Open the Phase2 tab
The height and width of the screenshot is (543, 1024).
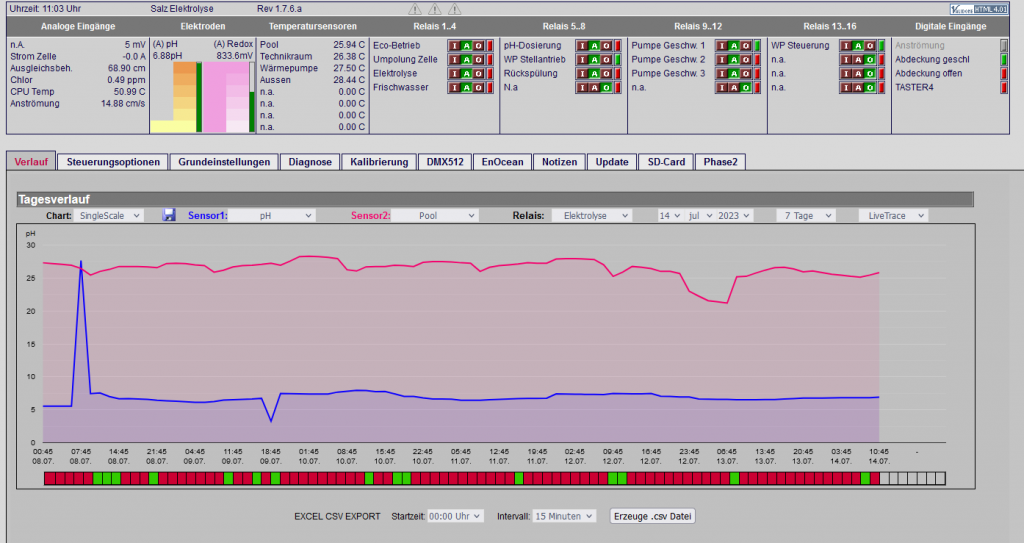click(x=720, y=162)
